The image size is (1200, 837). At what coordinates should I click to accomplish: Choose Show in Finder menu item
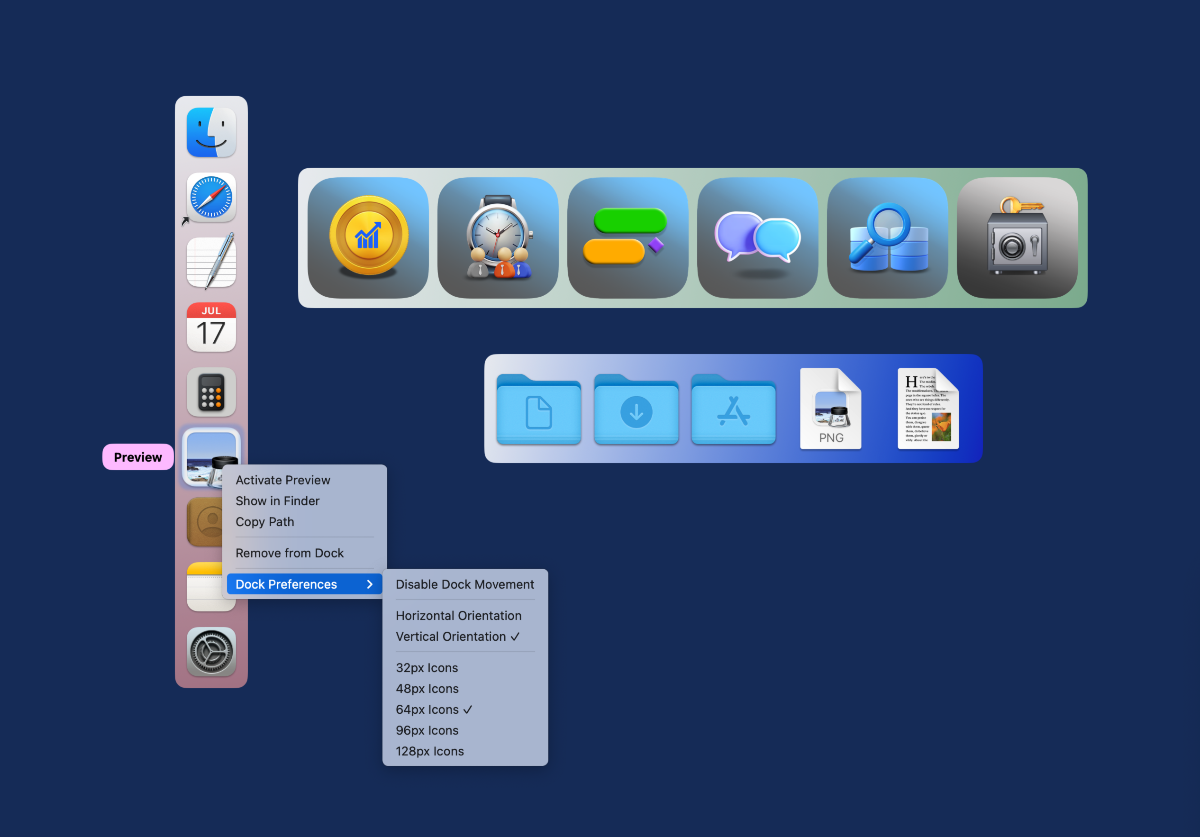277,501
